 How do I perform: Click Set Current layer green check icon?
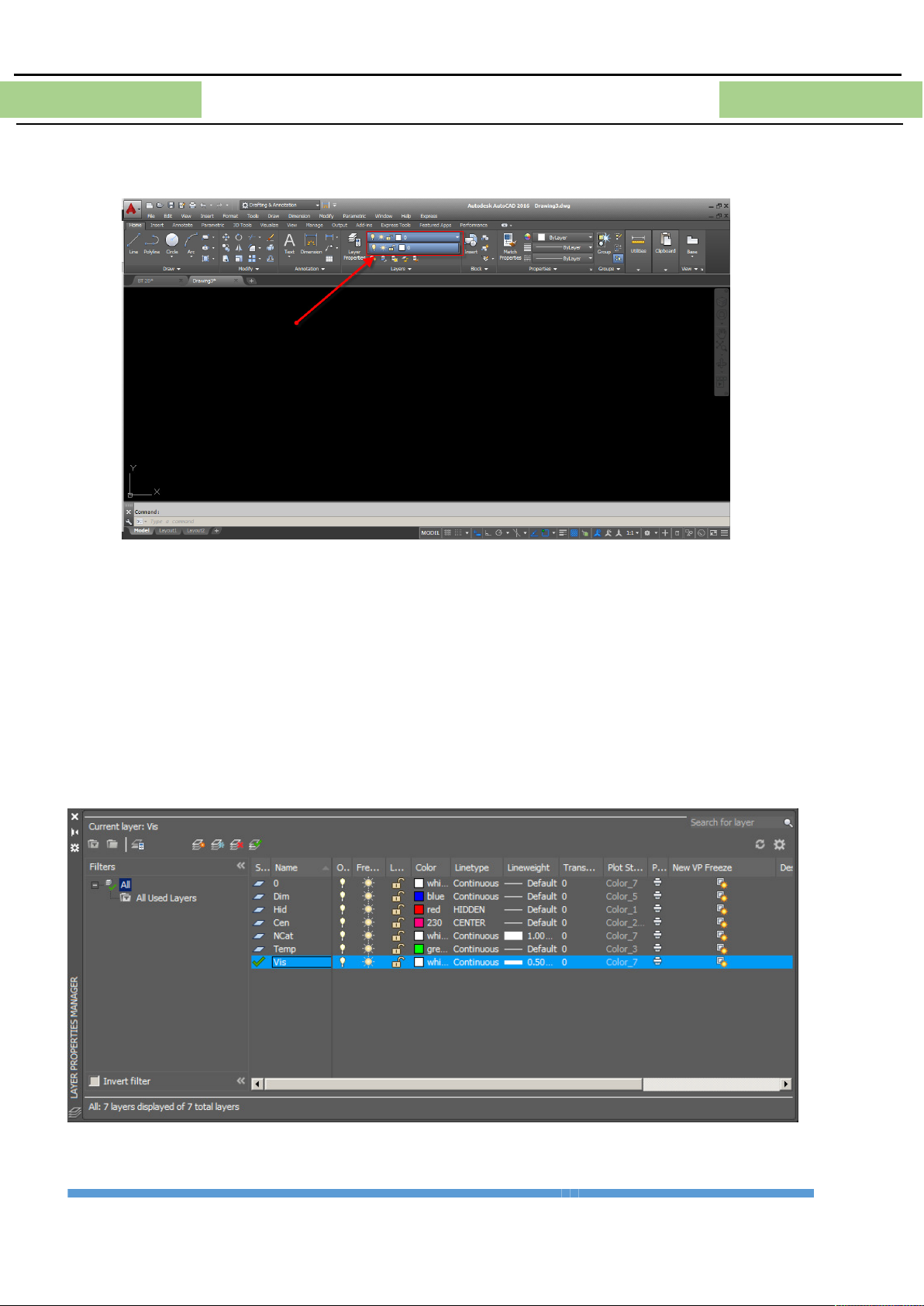pyautogui.click(x=255, y=845)
